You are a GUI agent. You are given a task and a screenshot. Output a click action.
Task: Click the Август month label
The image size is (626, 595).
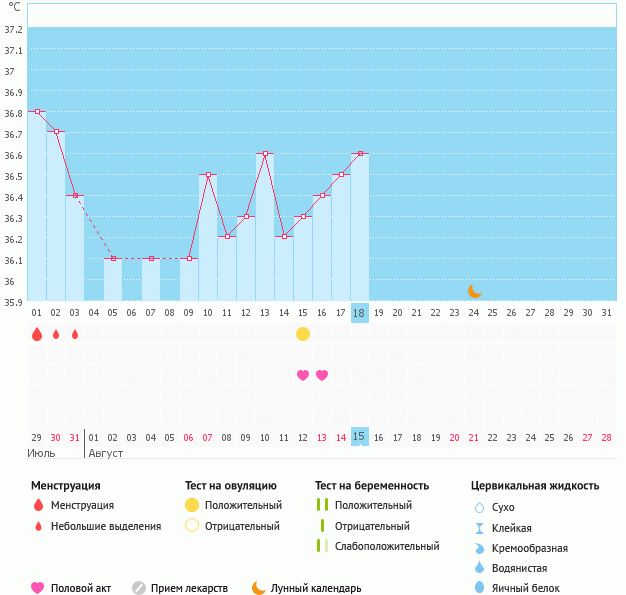(x=105, y=453)
